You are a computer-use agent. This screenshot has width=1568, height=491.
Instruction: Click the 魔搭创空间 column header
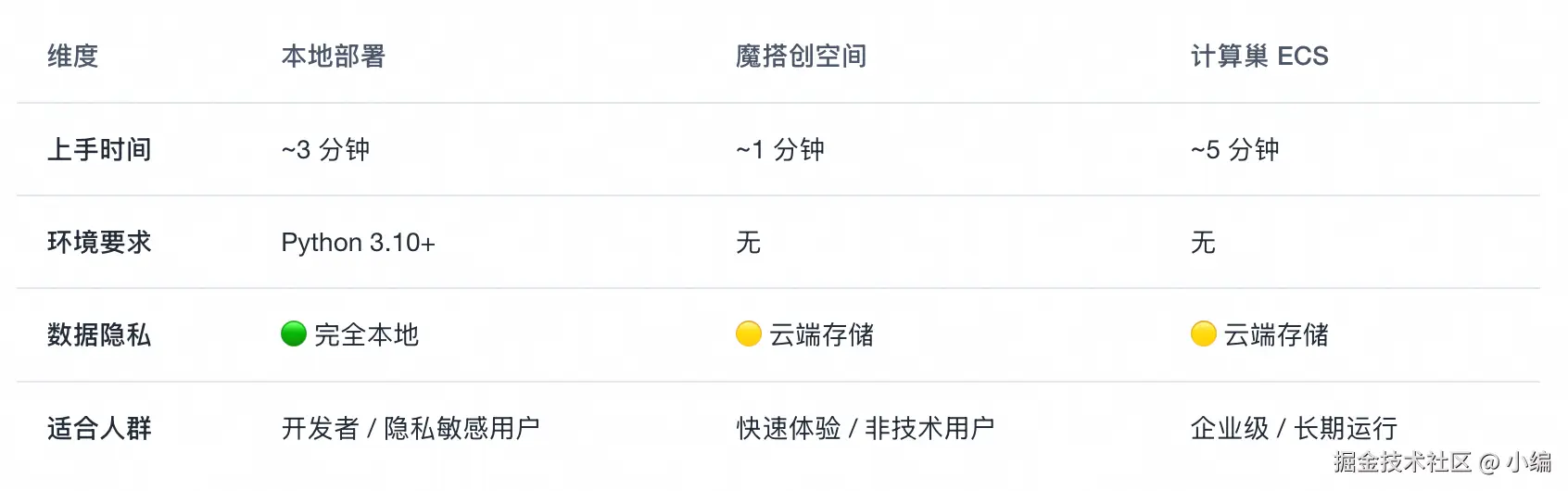pyautogui.click(x=802, y=57)
